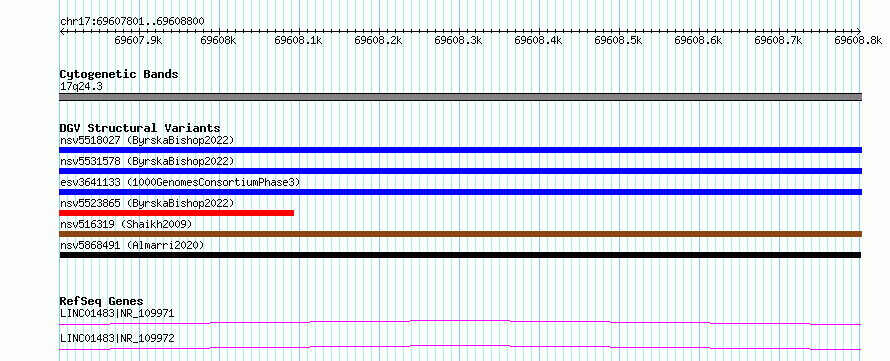Click the 69608.2k ruler tick label

click(x=379, y=40)
